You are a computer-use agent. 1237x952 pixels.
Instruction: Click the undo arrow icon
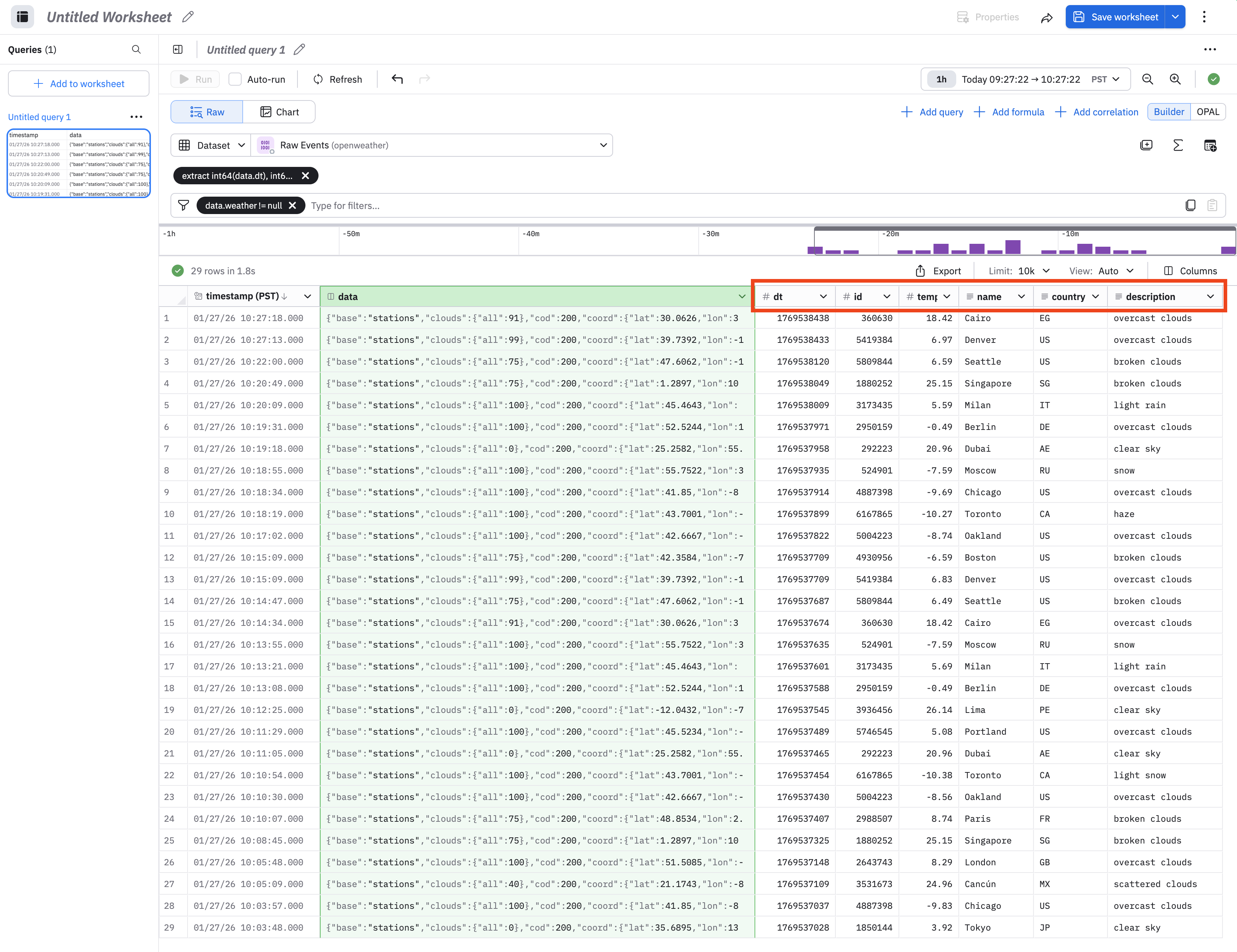point(397,79)
